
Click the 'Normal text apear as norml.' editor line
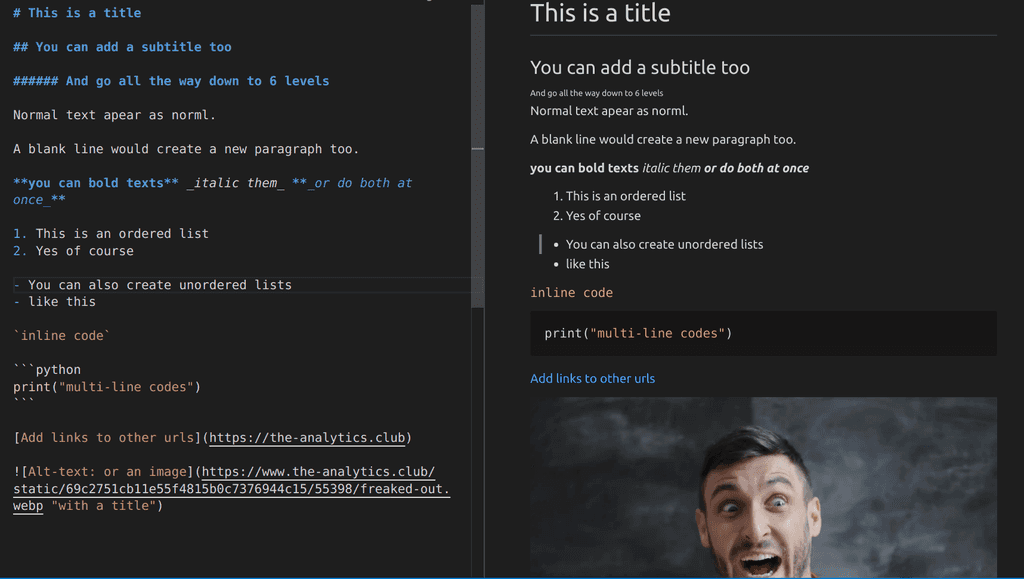(x=114, y=115)
